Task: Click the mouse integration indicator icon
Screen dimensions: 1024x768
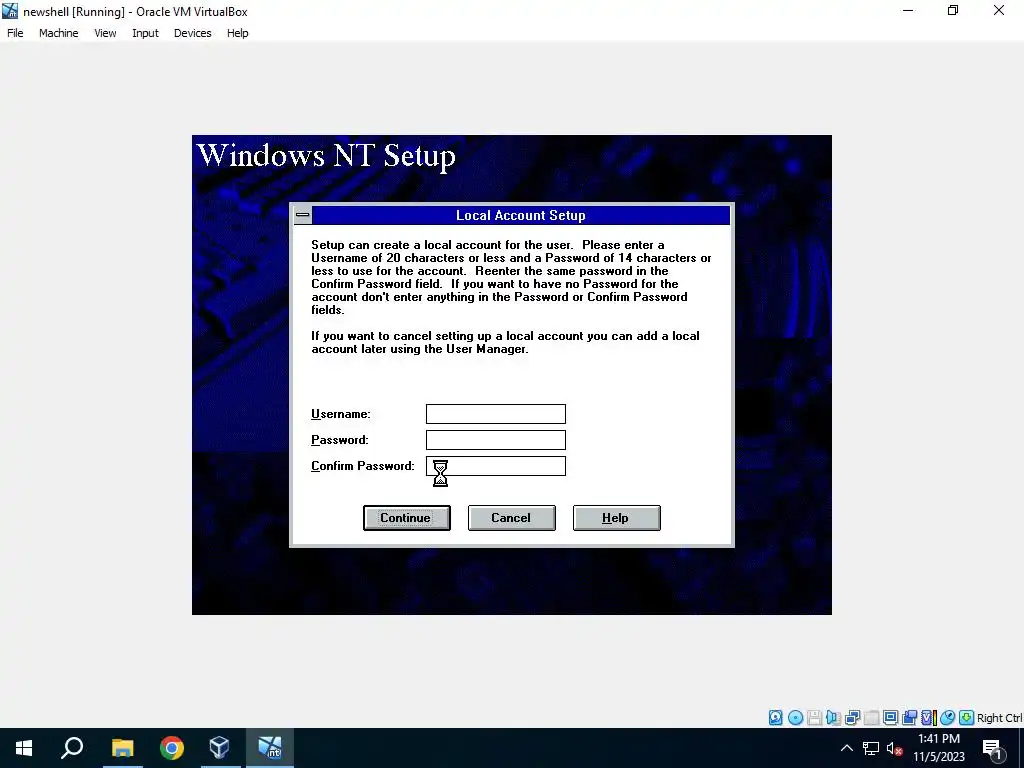Action: [948, 718]
